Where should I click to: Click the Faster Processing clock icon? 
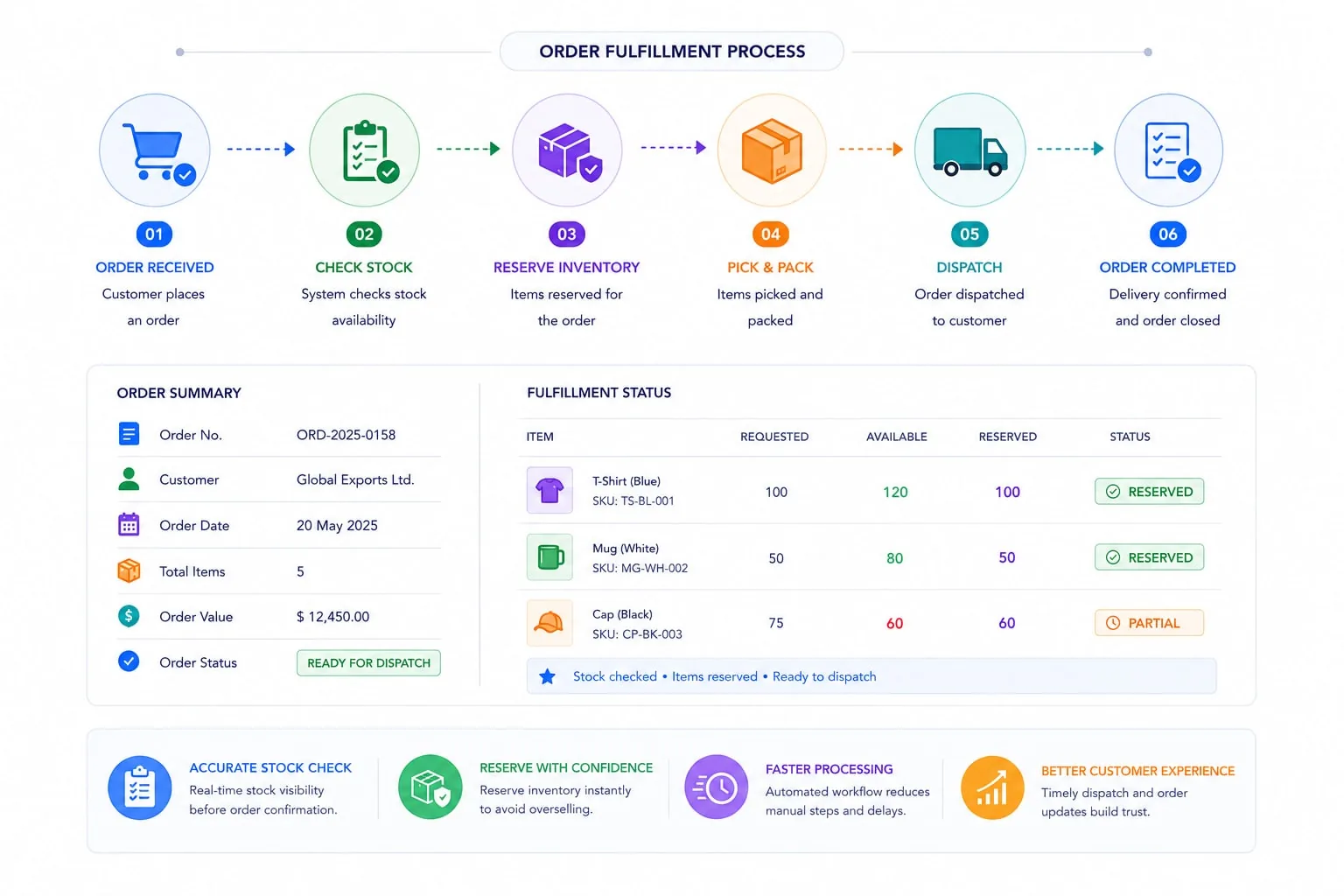click(x=717, y=787)
